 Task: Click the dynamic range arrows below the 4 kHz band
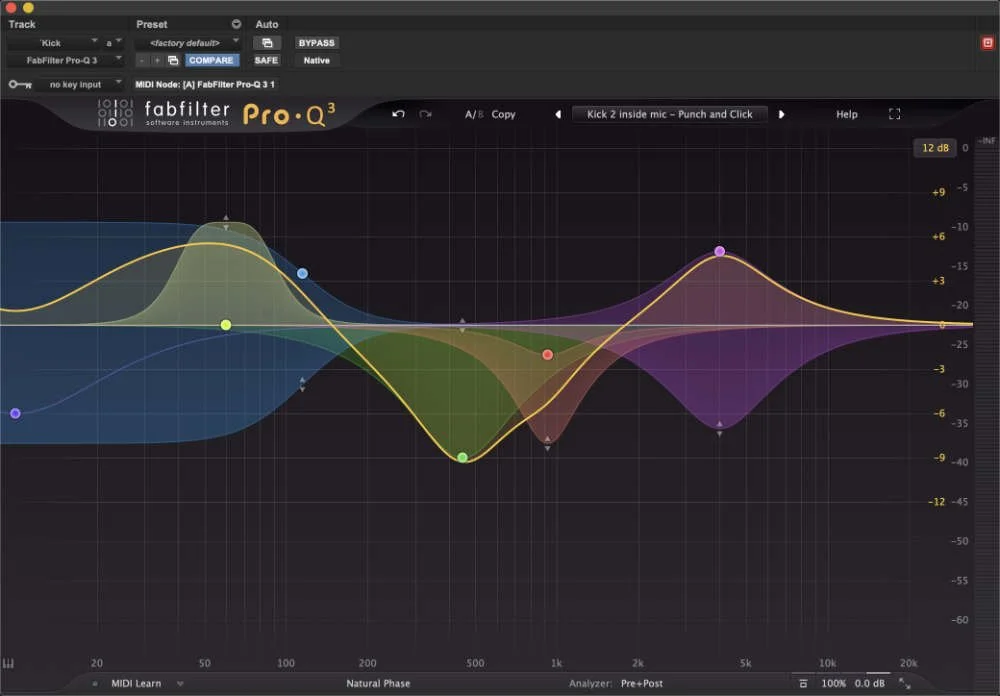click(x=719, y=428)
